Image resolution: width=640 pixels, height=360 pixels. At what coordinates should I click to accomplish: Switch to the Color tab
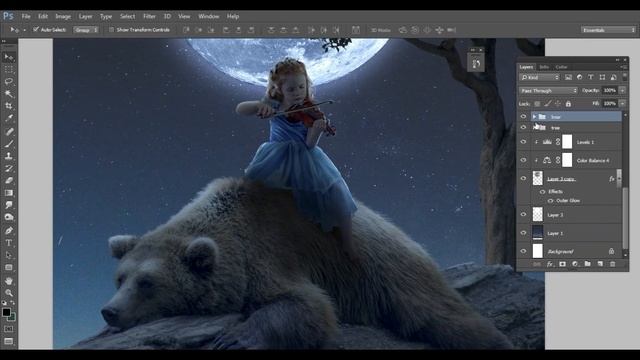point(561,67)
